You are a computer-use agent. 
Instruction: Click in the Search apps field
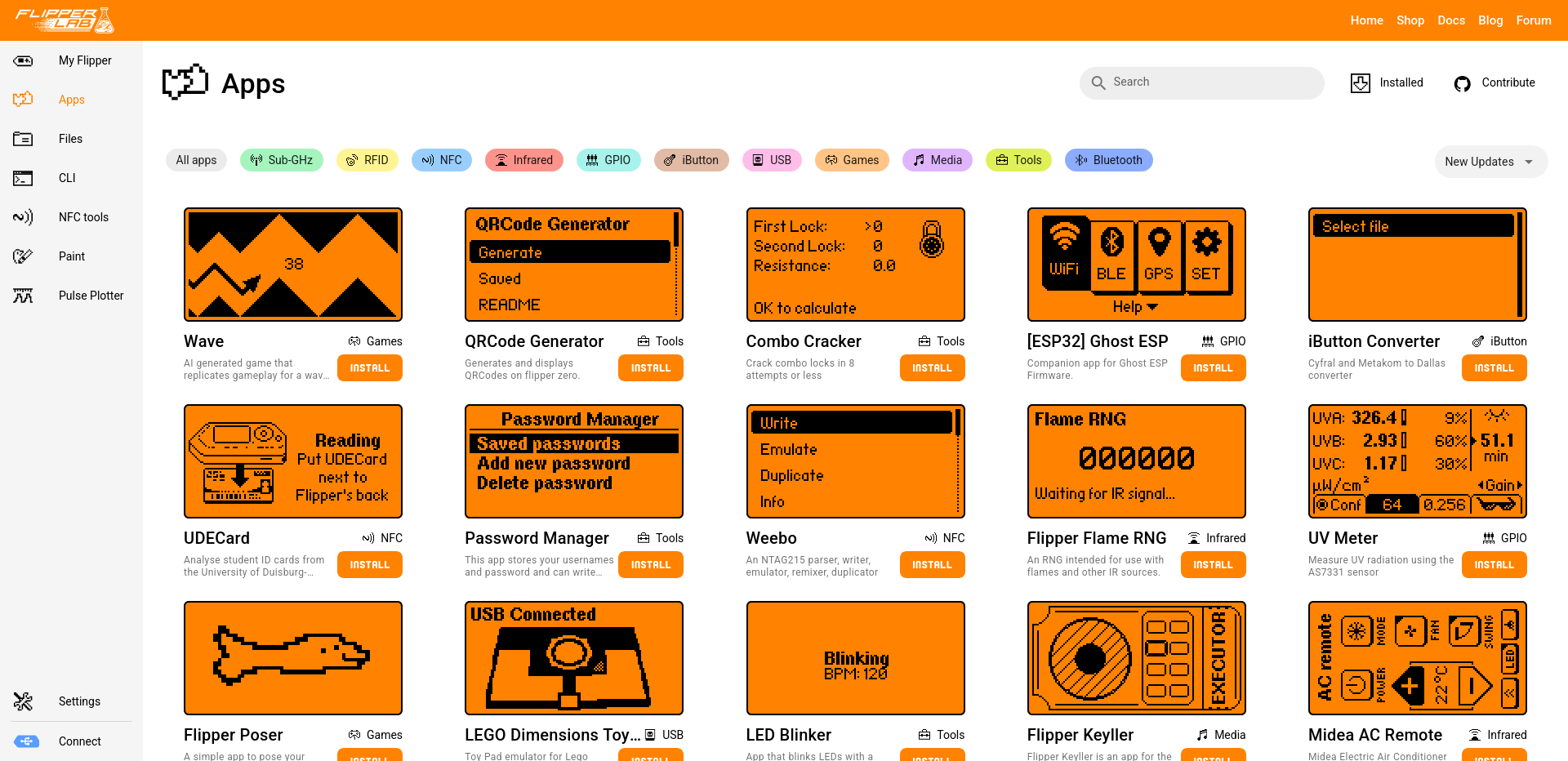click(1202, 83)
